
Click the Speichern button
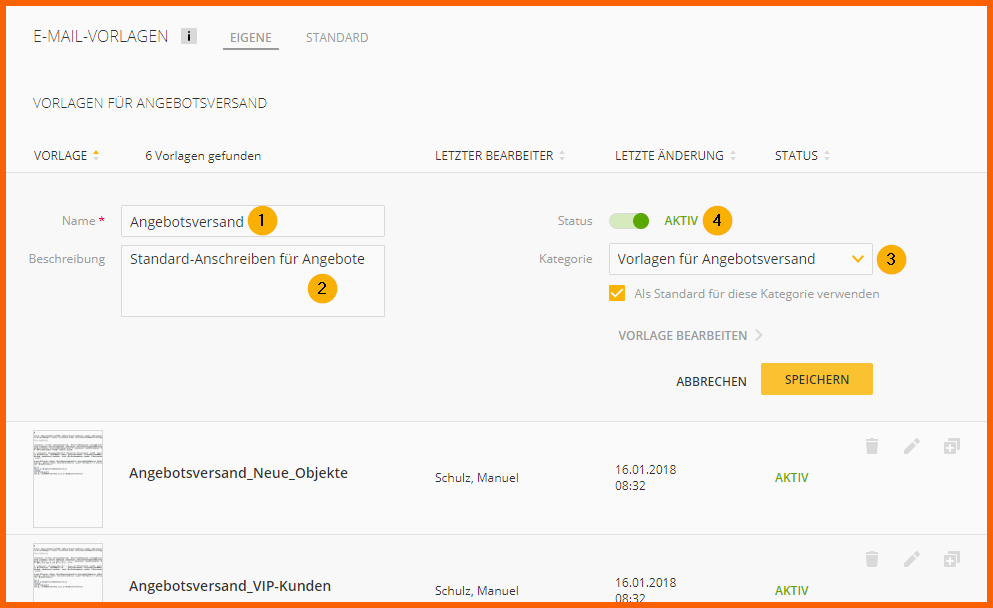click(816, 380)
